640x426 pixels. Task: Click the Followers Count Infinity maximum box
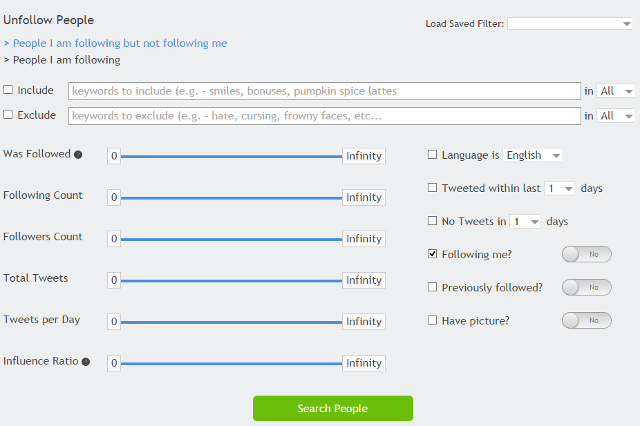coord(364,239)
